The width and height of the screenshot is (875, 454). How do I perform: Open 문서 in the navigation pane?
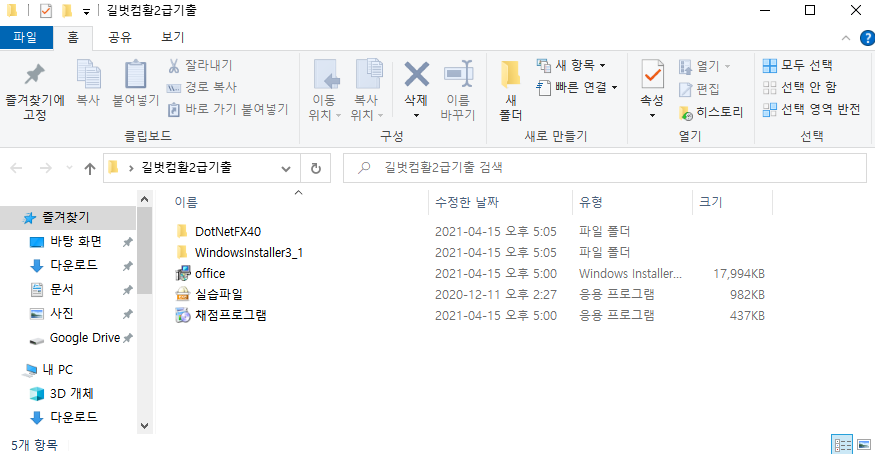[62, 289]
